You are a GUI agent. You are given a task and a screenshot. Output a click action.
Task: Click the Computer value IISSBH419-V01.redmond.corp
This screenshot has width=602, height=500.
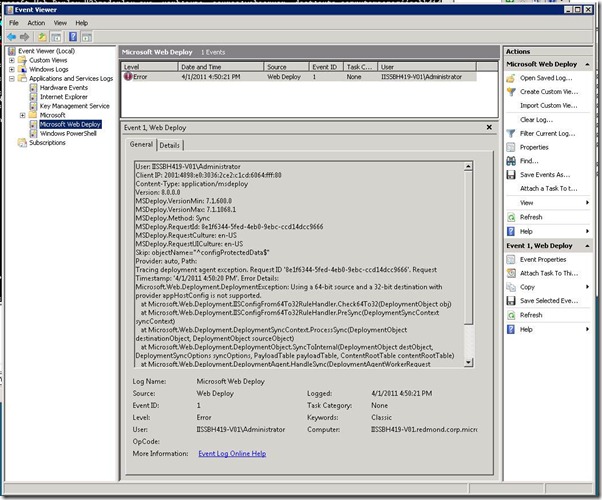424,429
